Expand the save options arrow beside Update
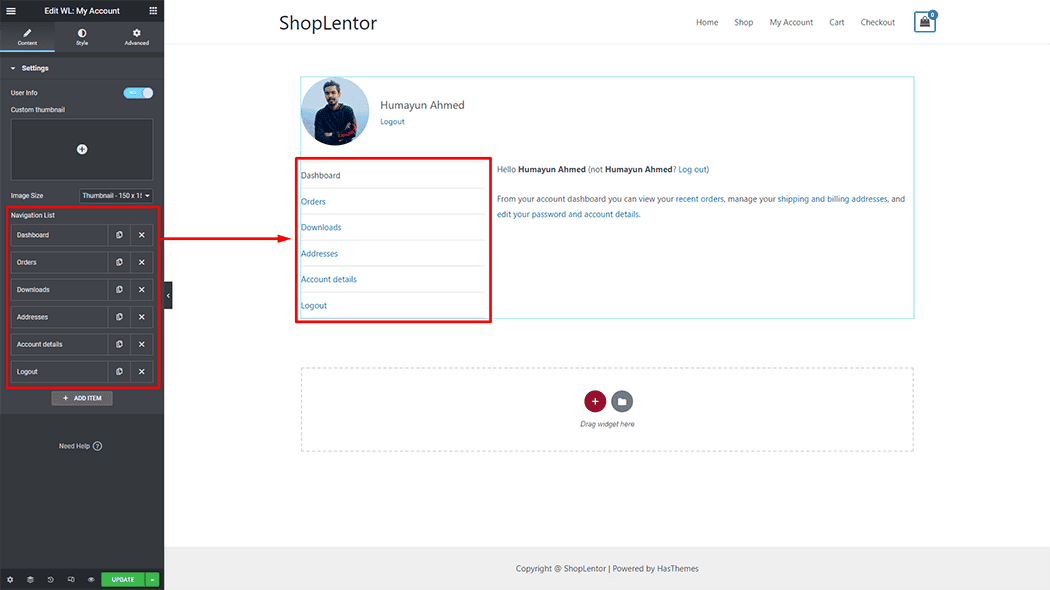Image resolution: width=1050 pixels, height=590 pixels. pyautogui.click(x=153, y=579)
